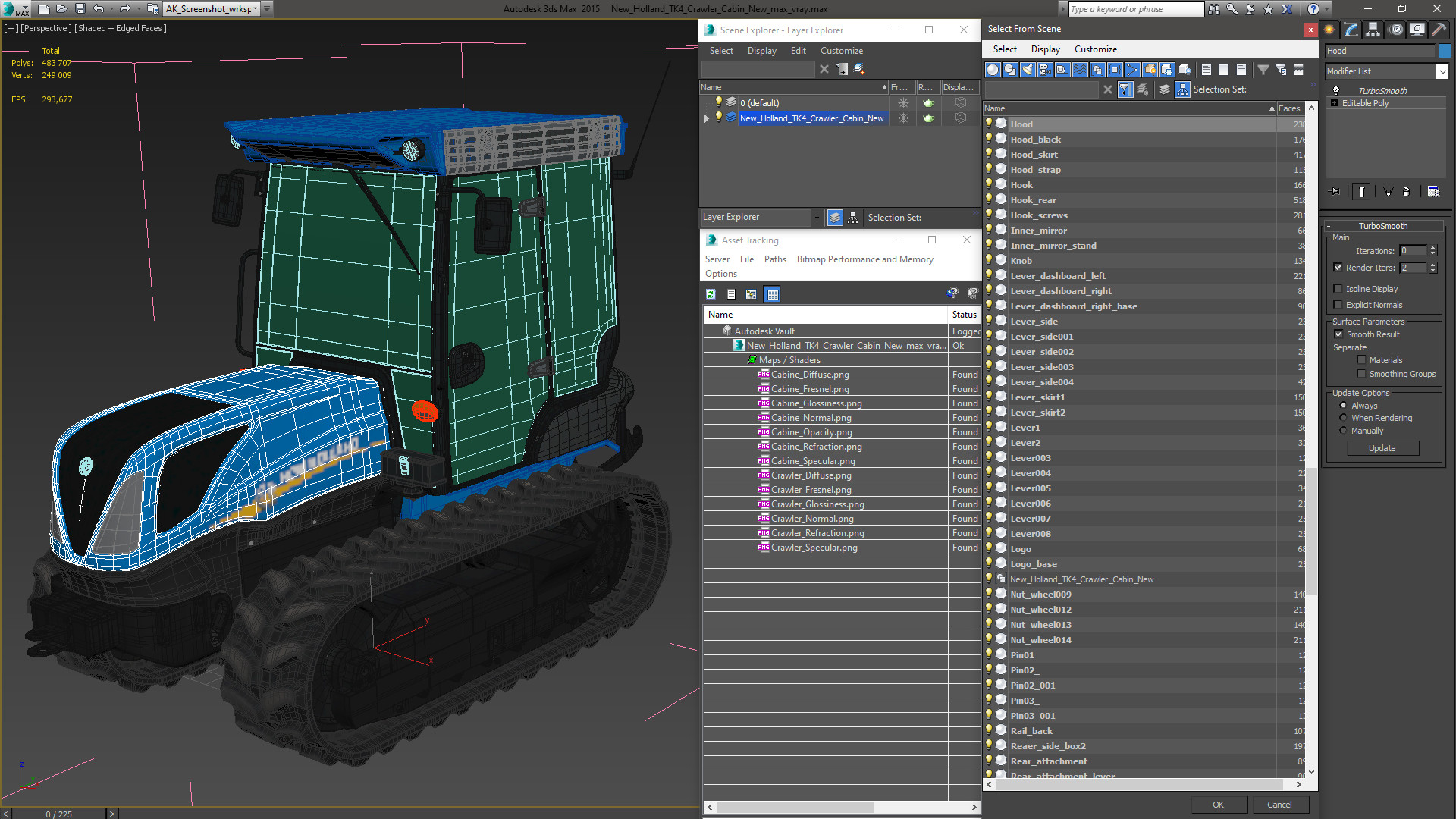Toggle TurboSmooth modifier lightbulb in stack
The width and height of the screenshot is (1456, 819).
pyautogui.click(x=1336, y=90)
